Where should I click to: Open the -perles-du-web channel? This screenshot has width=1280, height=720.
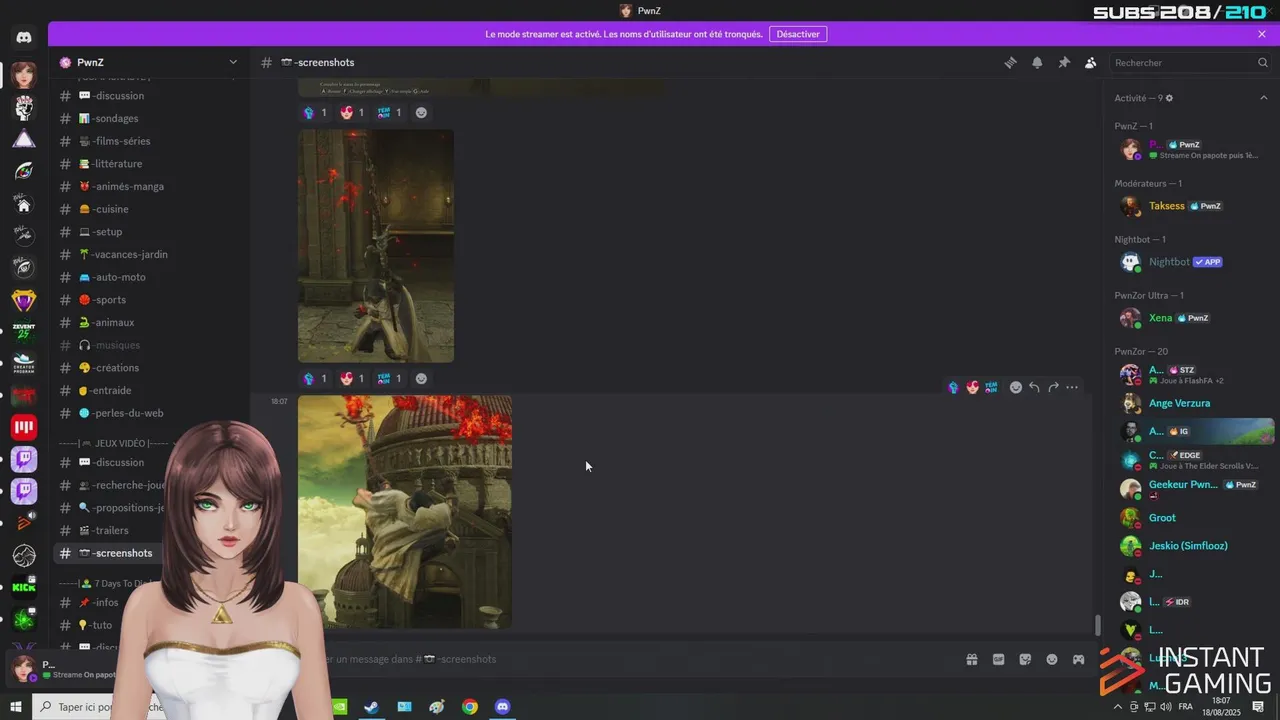click(x=148, y=413)
